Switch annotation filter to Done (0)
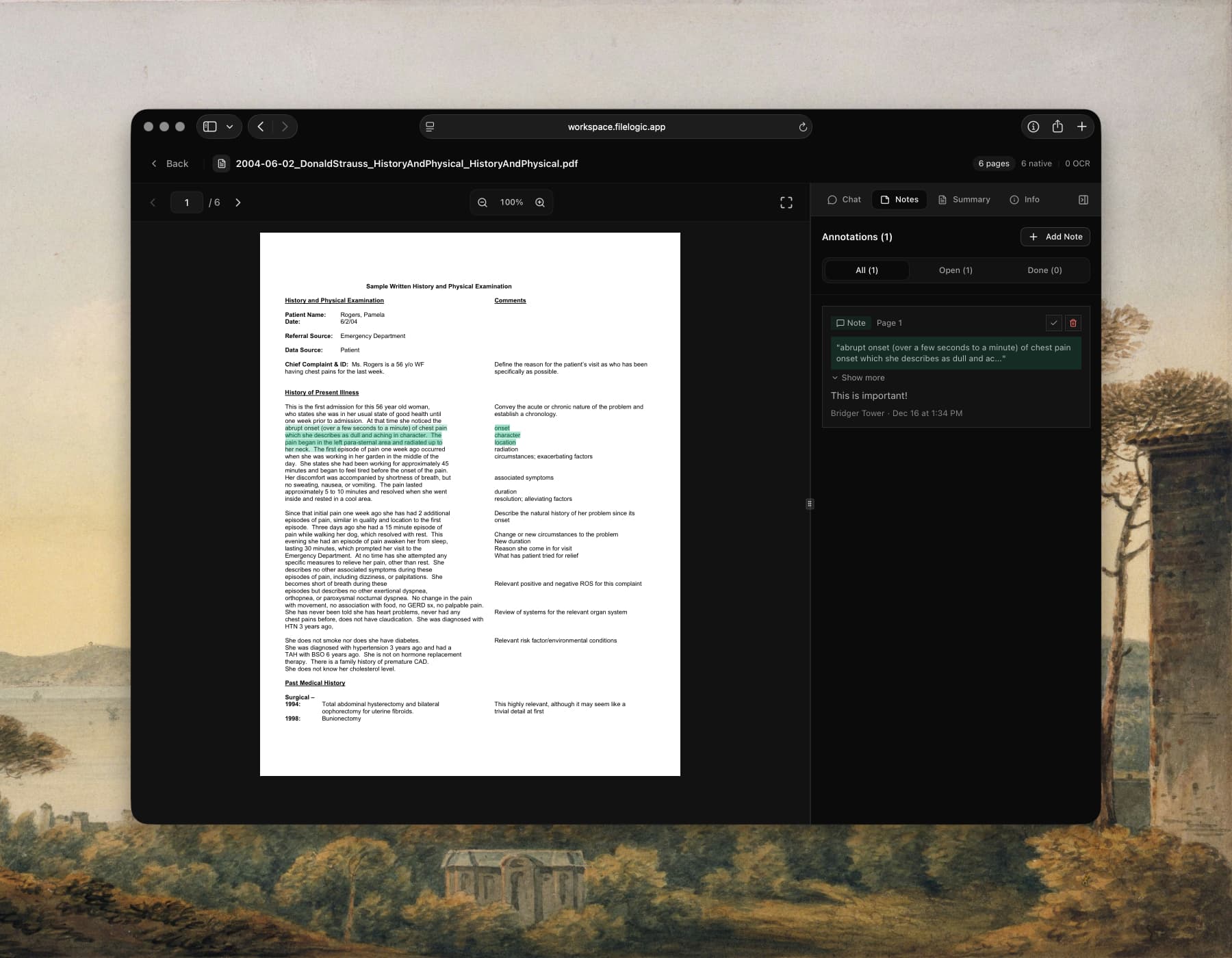The width and height of the screenshot is (1232, 958). click(x=1043, y=270)
